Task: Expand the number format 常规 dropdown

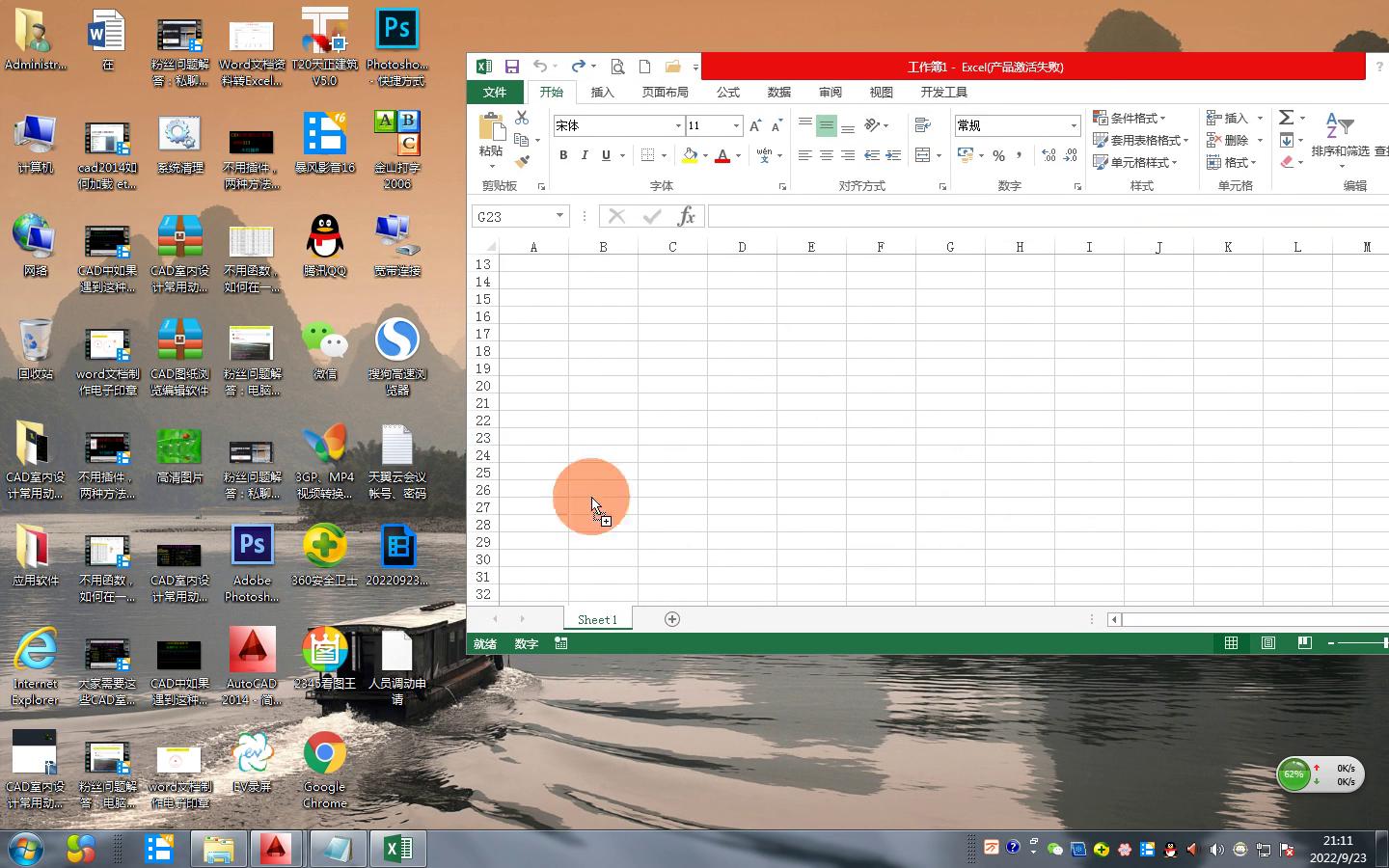Action: pyautogui.click(x=1073, y=125)
